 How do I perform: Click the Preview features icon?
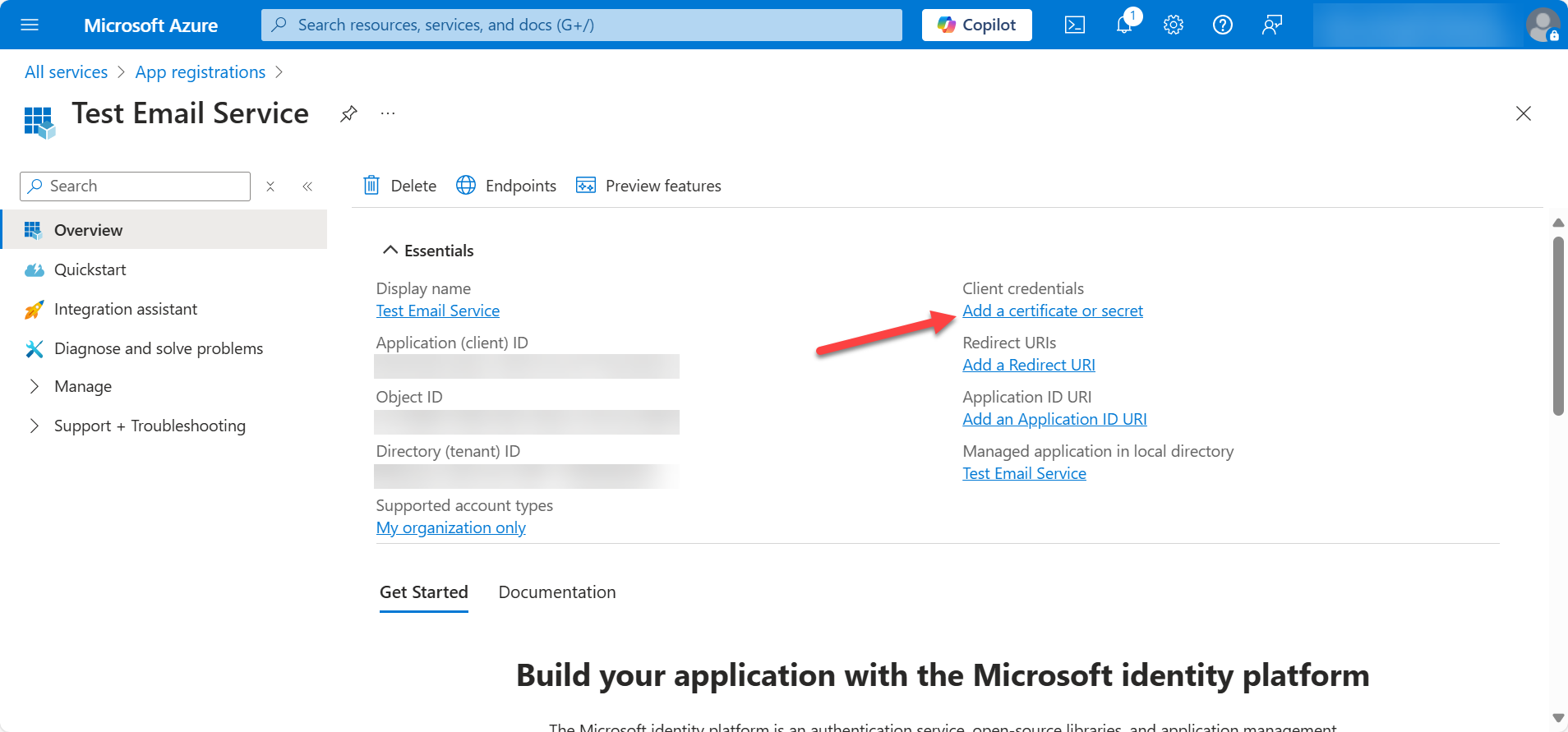pyautogui.click(x=586, y=186)
